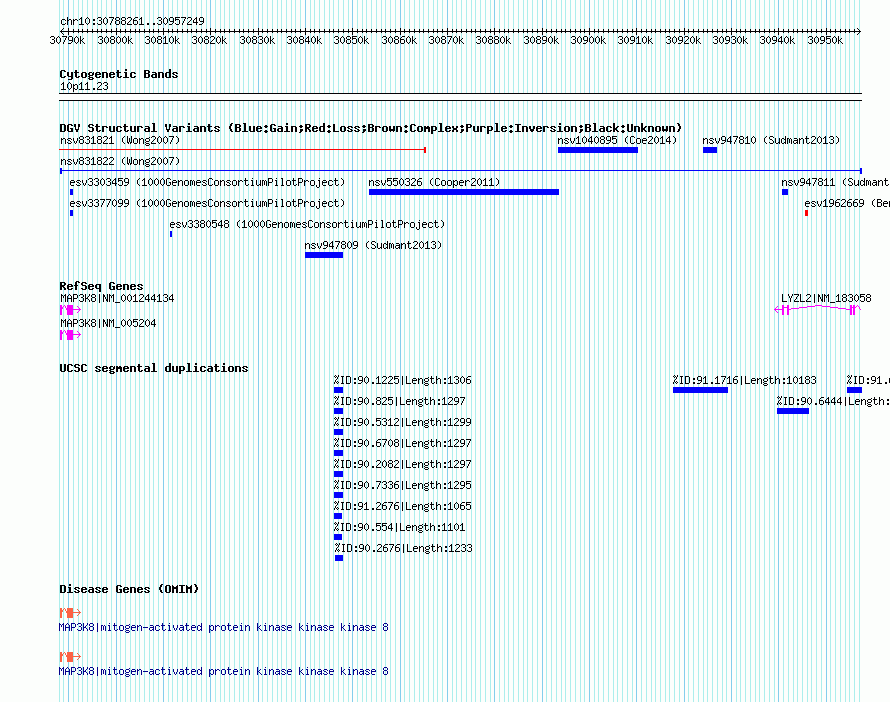This screenshot has height=702, width=890.
Task: Click the LYZL2|NM_183058 label
Action: click(826, 298)
